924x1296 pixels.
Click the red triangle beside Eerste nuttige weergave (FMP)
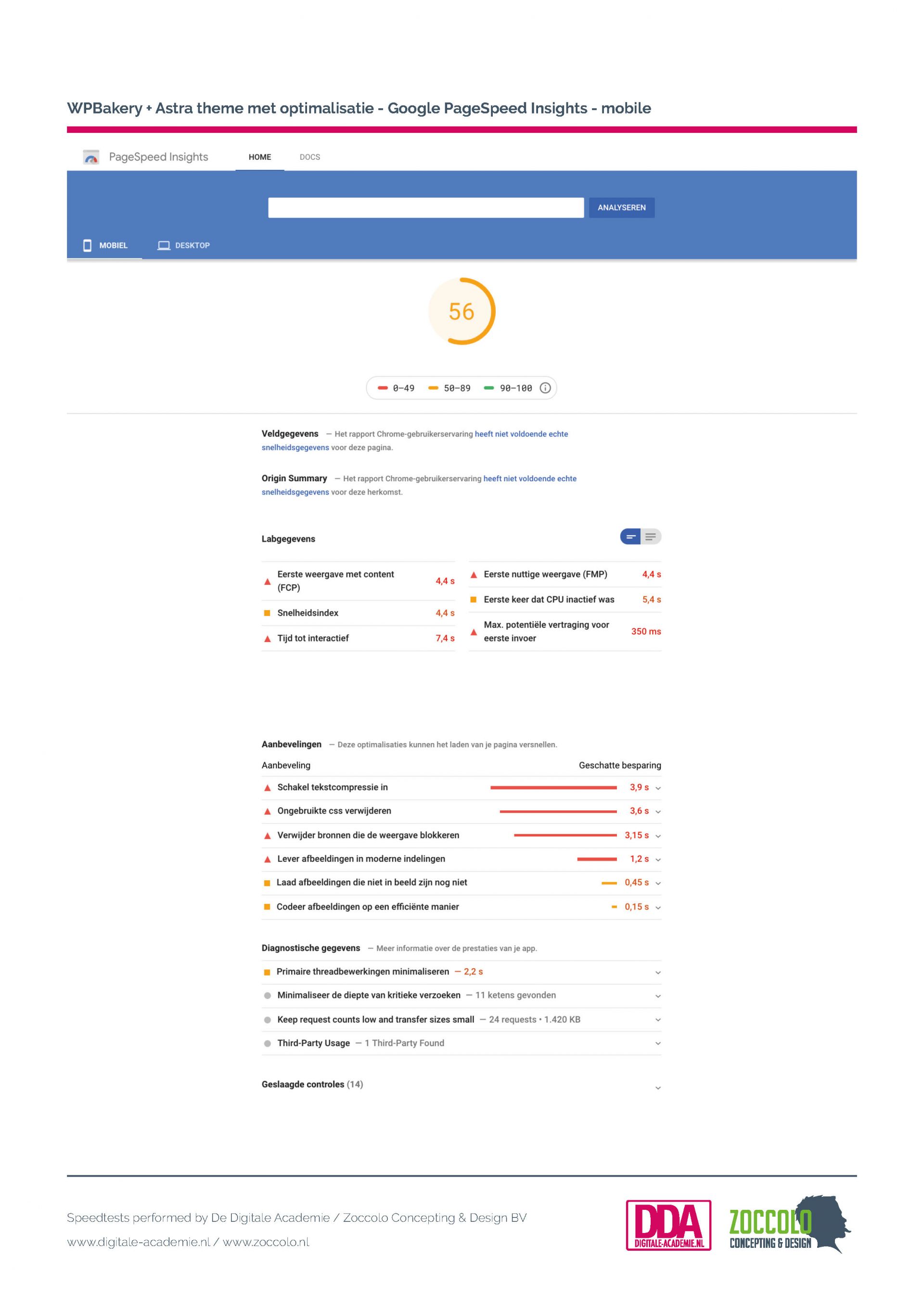[474, 575]
